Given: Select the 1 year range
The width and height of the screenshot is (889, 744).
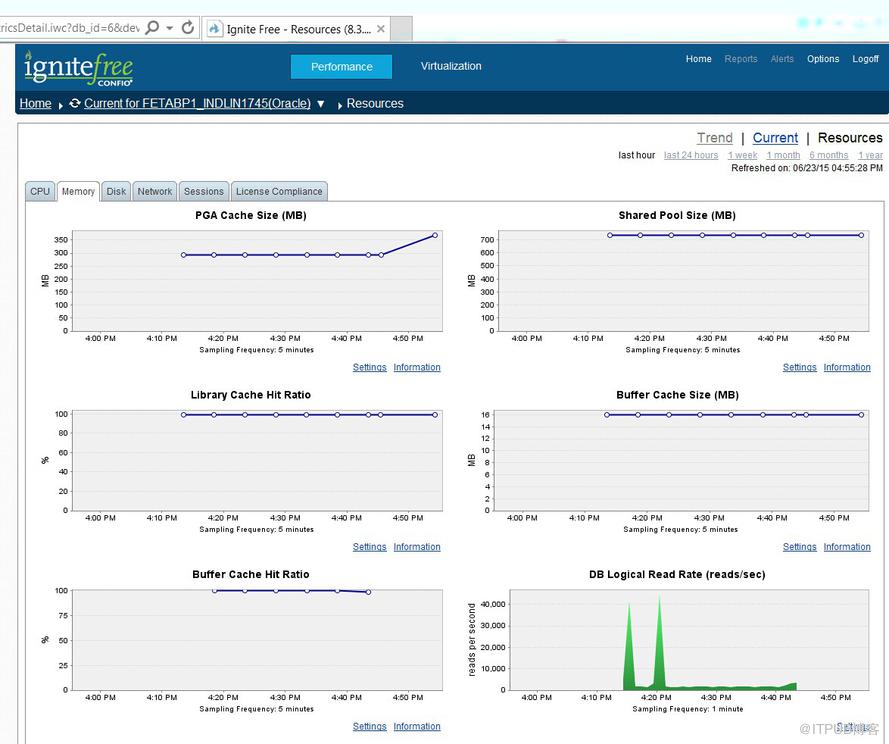Looking at the screenshot, I should pos(870,155).
